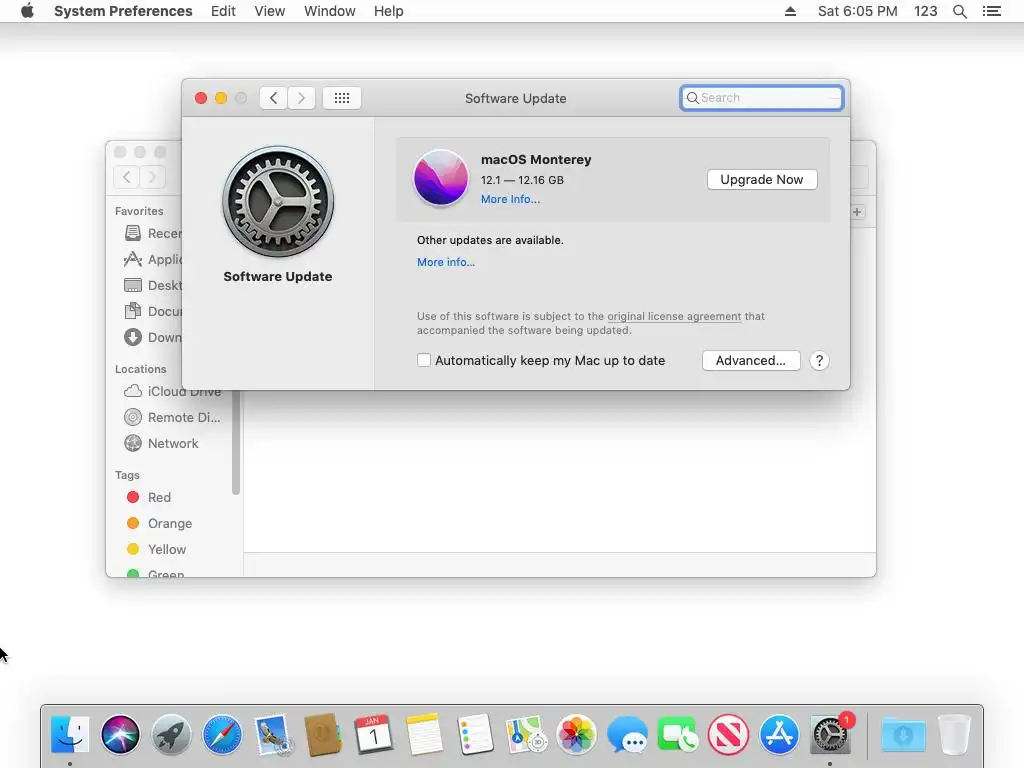The height and width of the screenshot is (768, 1024).
Task: Open the Trash in the Dock
Action: point(954,735)
